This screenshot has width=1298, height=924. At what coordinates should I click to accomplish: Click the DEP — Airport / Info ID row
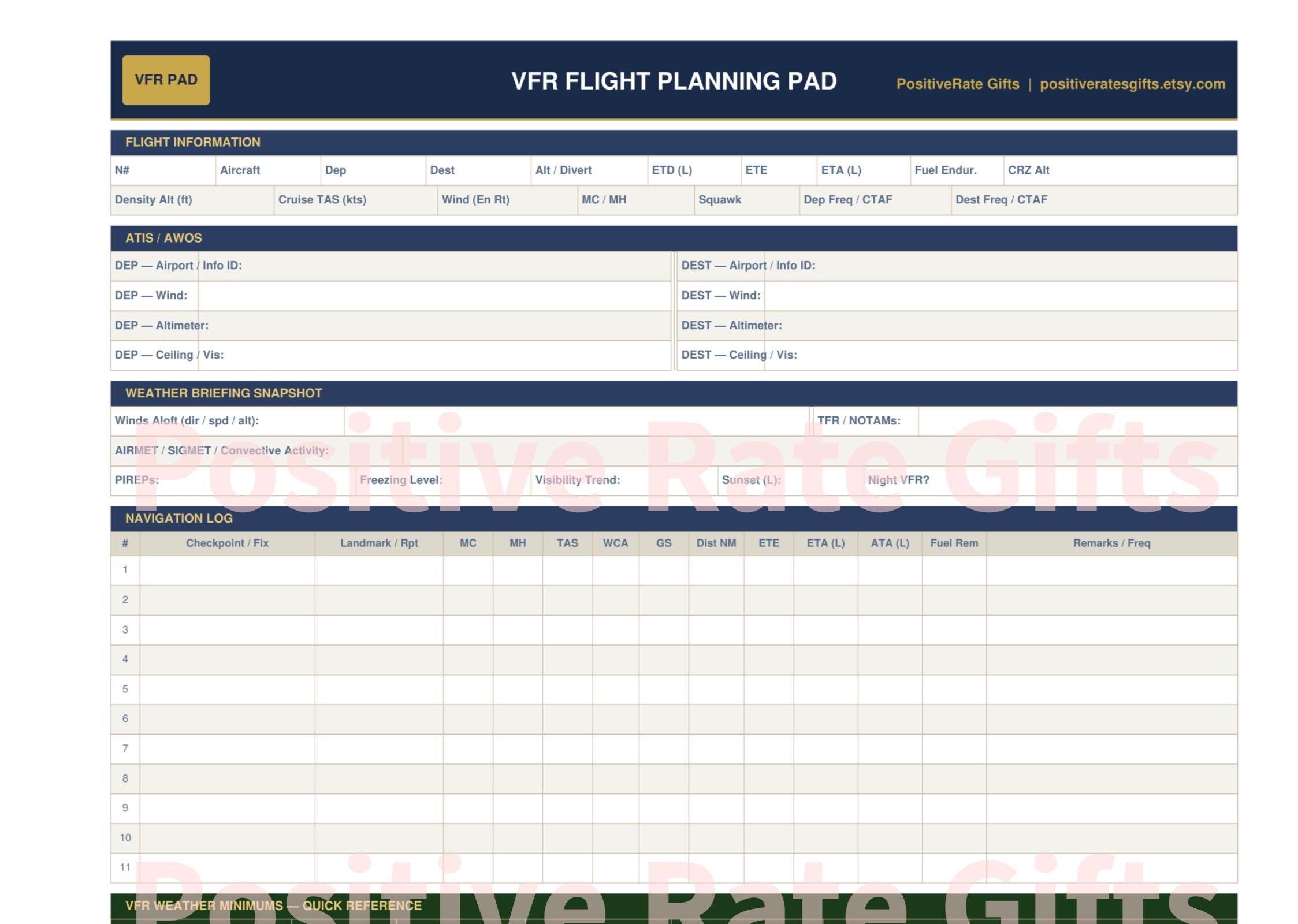[x=391, y=266]
